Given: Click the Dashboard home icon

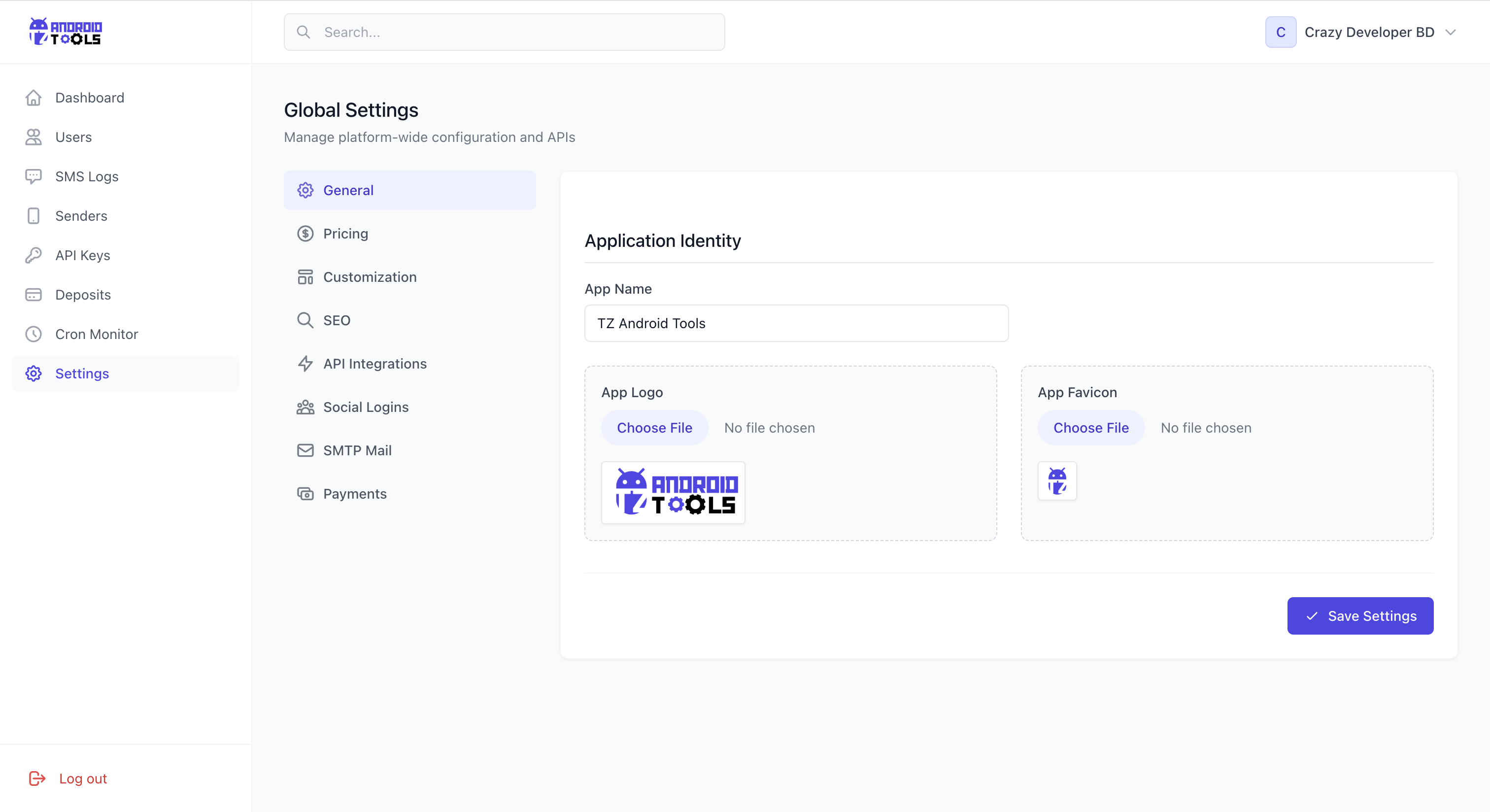Looking at the screenshot, I should point(34,98).
